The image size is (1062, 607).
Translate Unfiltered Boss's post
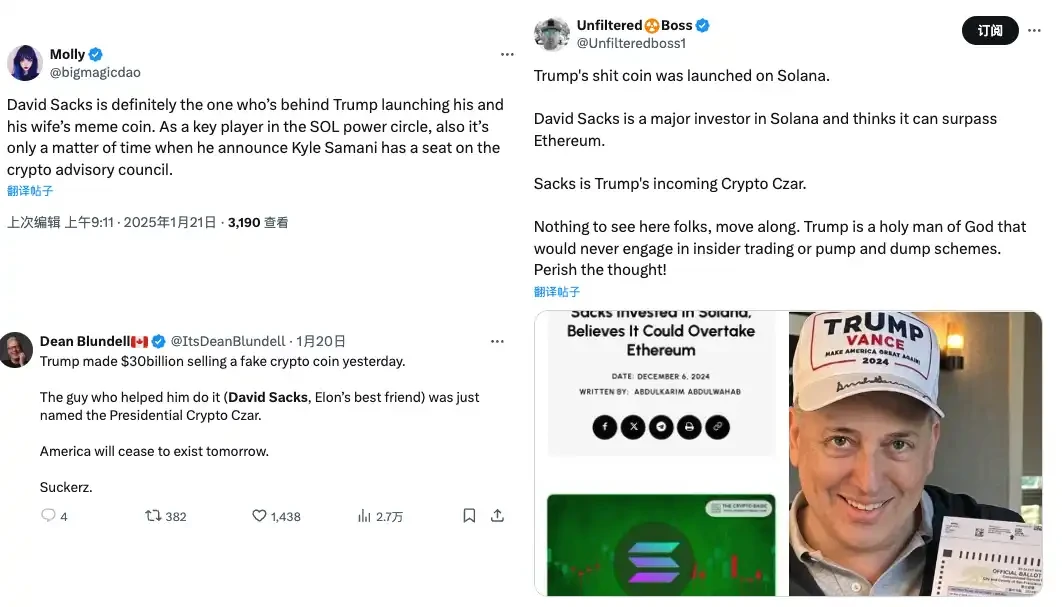point(556,291)
